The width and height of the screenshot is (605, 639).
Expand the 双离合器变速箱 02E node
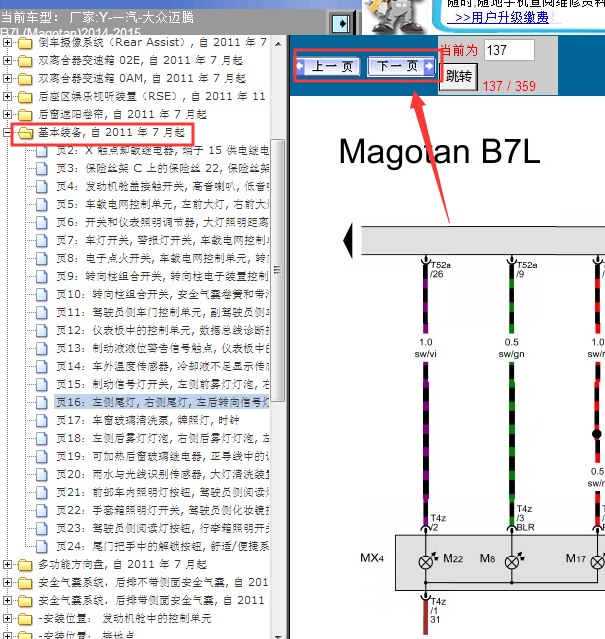[x=7, y=60]
